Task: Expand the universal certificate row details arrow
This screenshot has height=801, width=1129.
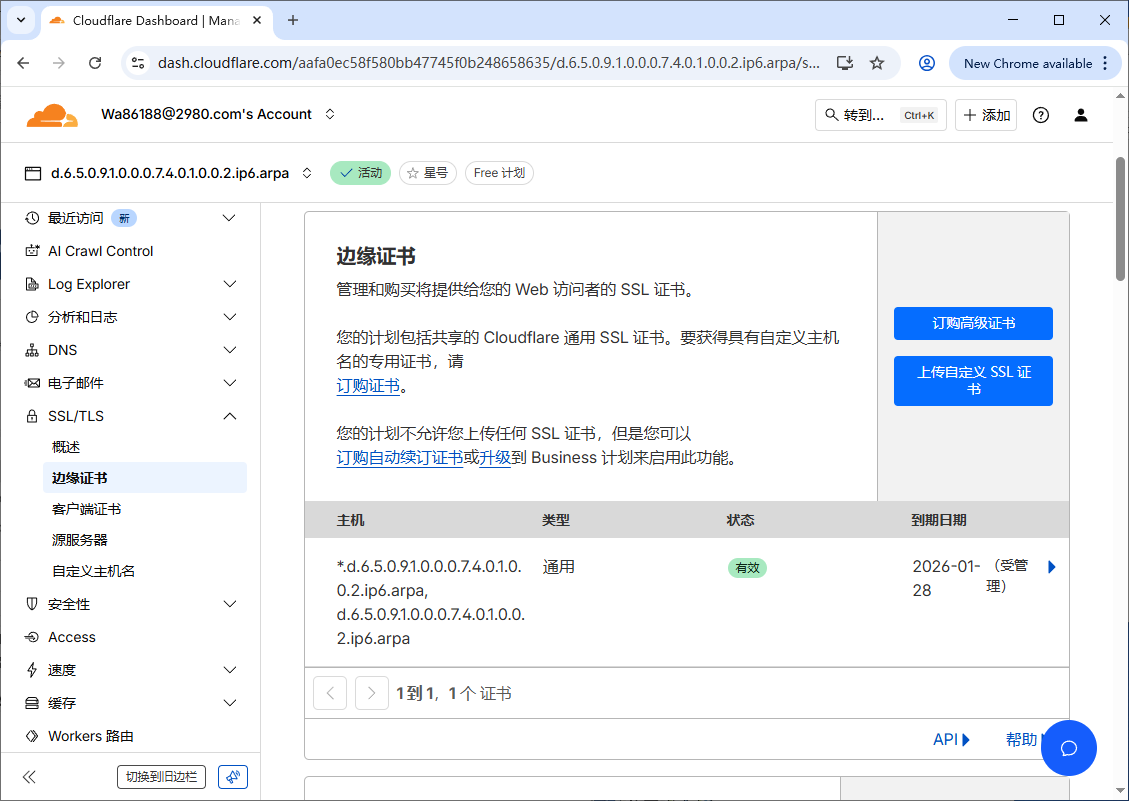Action: pyautogui.click(x=1051, y=566)
